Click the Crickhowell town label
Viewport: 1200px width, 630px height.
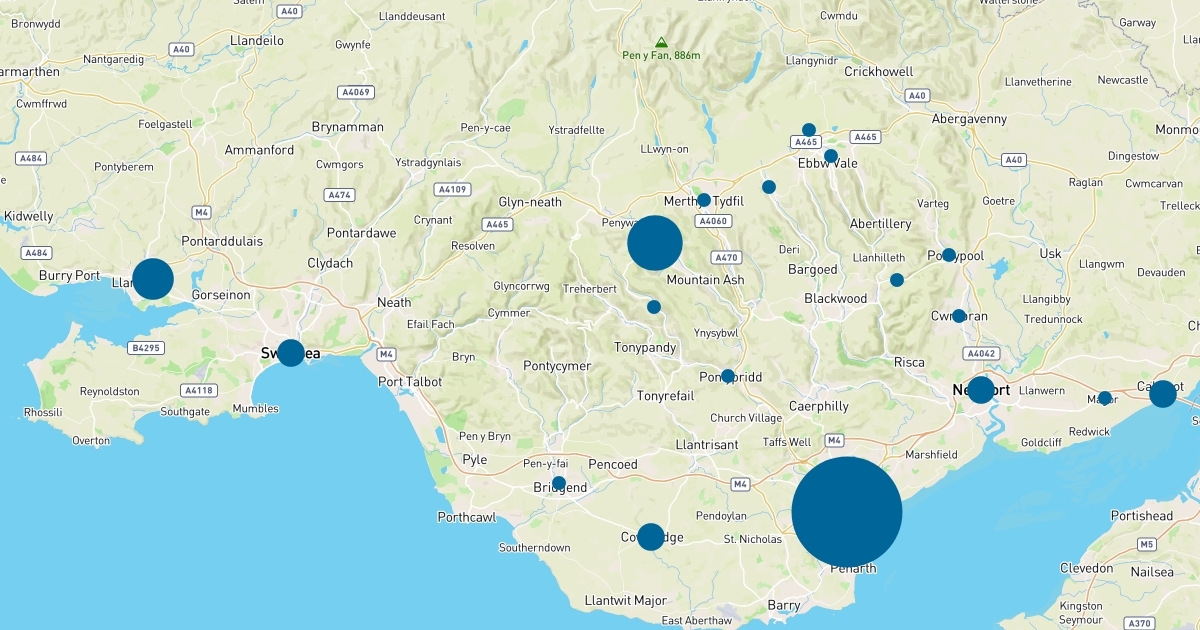pyautogui.click(x=879, y=72)
